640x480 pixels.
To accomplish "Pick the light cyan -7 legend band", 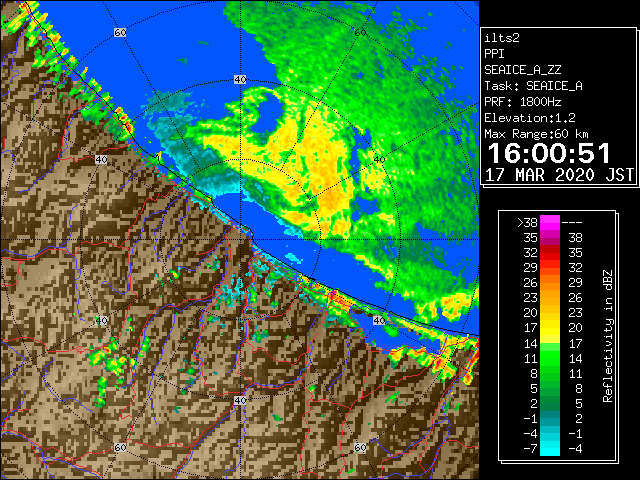I will point(550,448).
